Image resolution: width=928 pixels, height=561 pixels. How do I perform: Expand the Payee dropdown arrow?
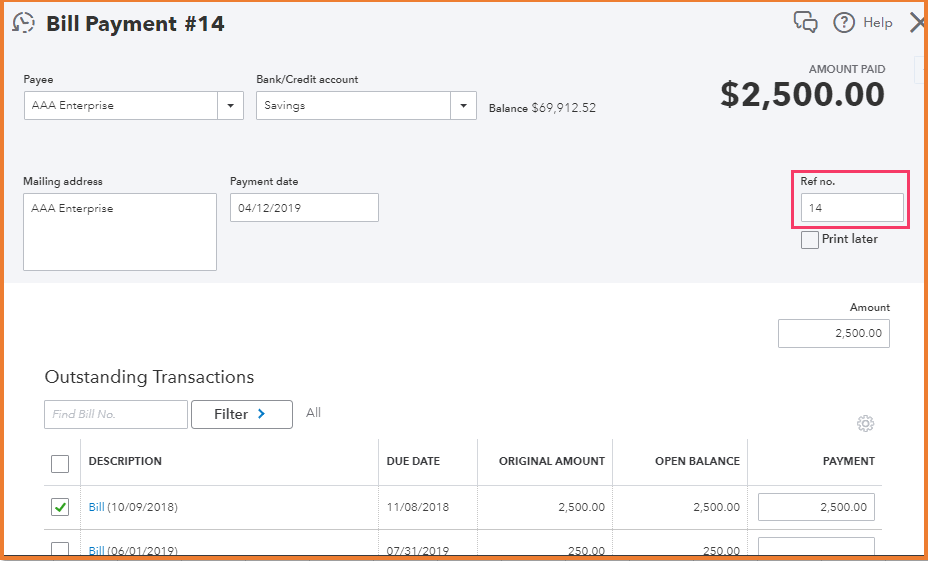pos(231,106)
